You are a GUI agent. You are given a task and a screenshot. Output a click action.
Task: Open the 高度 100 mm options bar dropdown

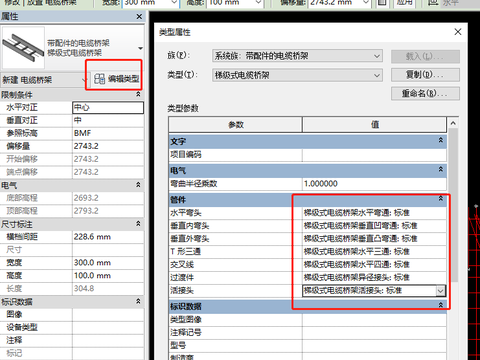(258, 3)
